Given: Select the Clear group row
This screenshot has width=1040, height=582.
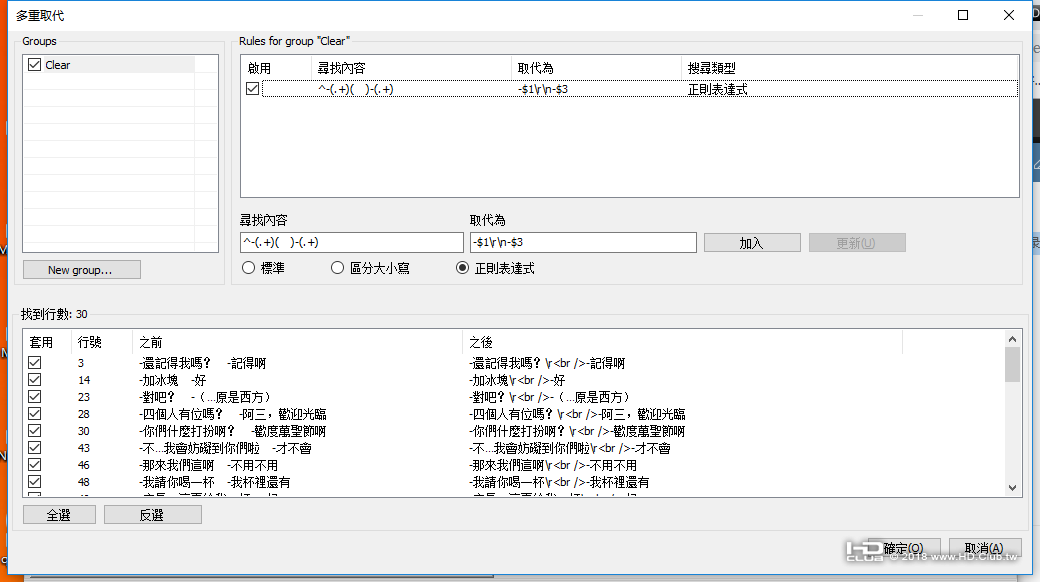Looking at the screenshot, I should tap(120, 64).
